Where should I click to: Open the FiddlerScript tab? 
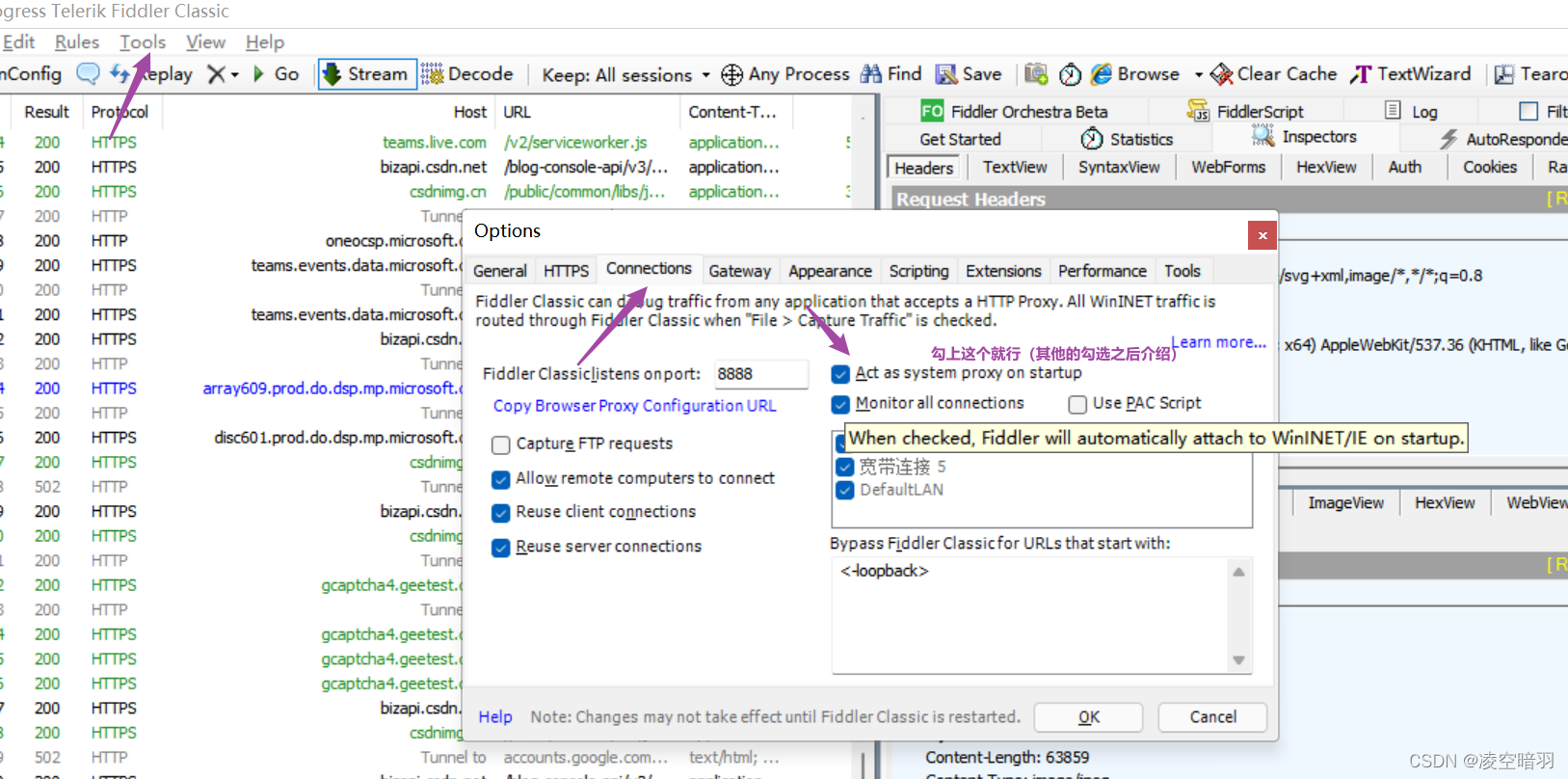click(1245, 112)
